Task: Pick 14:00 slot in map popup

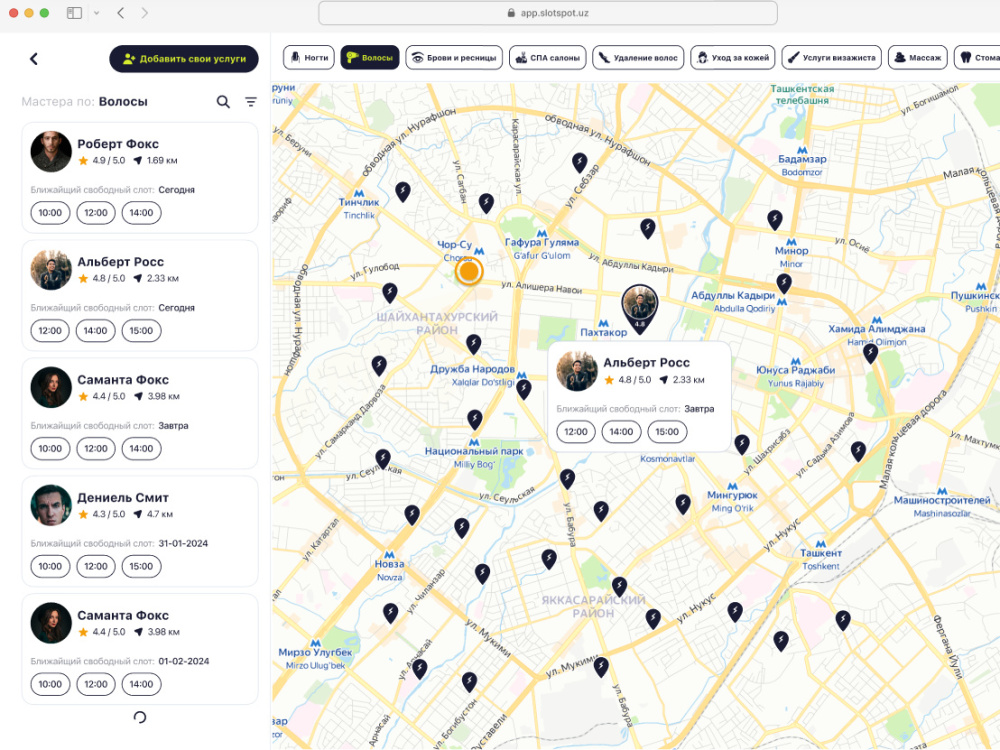Action: (621, 432)
